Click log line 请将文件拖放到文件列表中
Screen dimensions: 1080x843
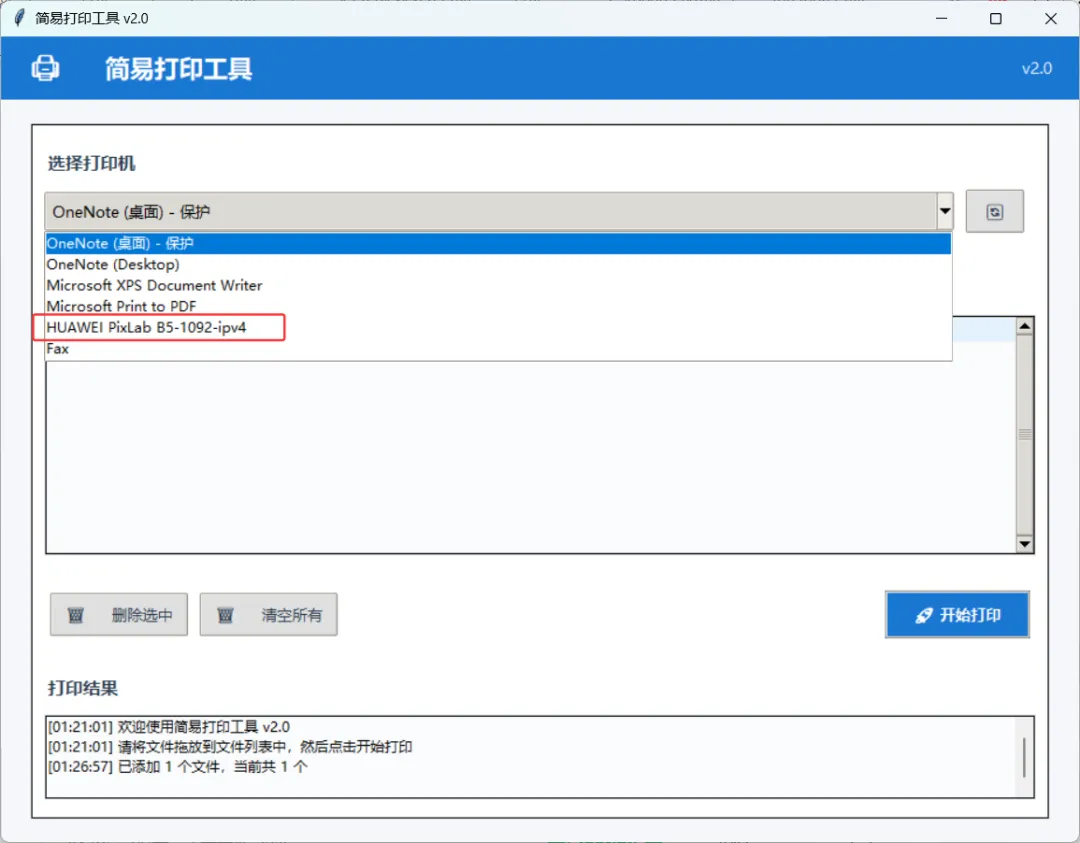pos(230,747)
